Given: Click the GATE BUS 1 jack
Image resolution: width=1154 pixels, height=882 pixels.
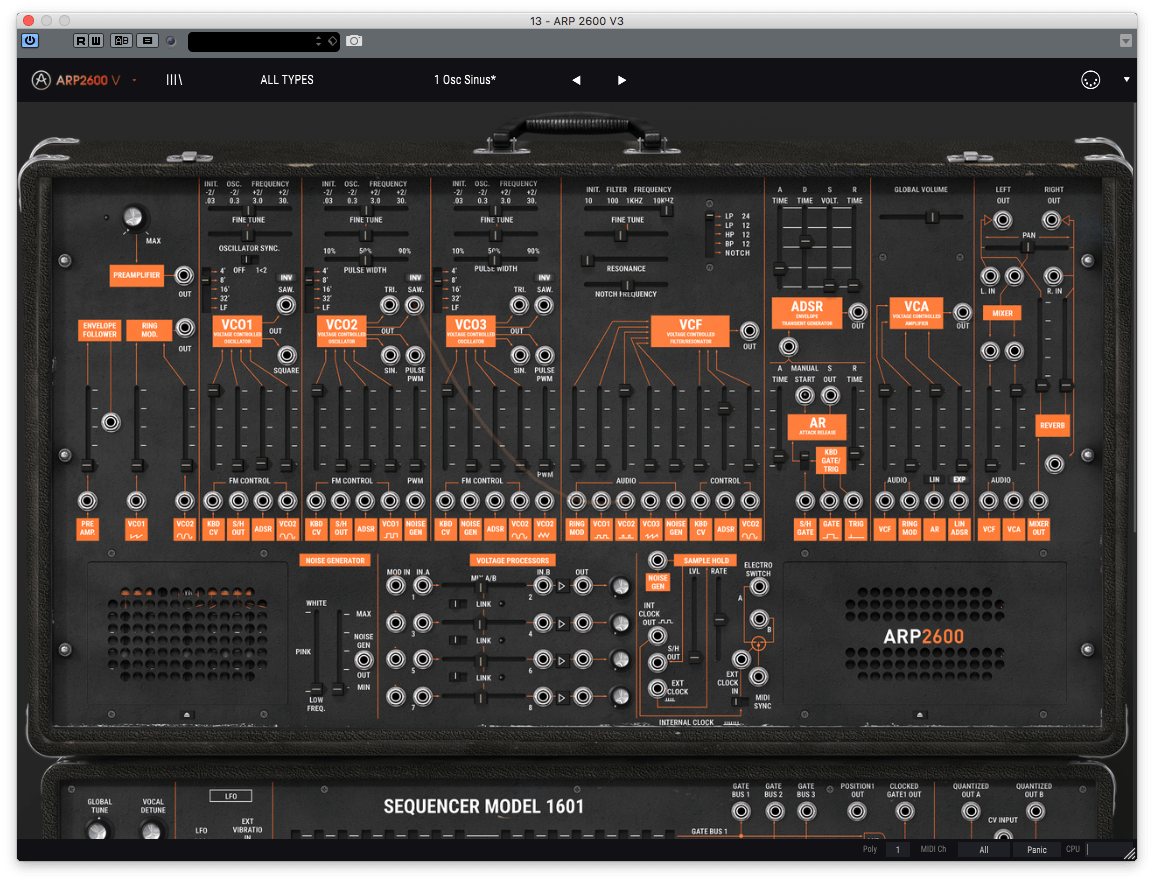Looking at the screenshot, I should click(x=741, y=811).
